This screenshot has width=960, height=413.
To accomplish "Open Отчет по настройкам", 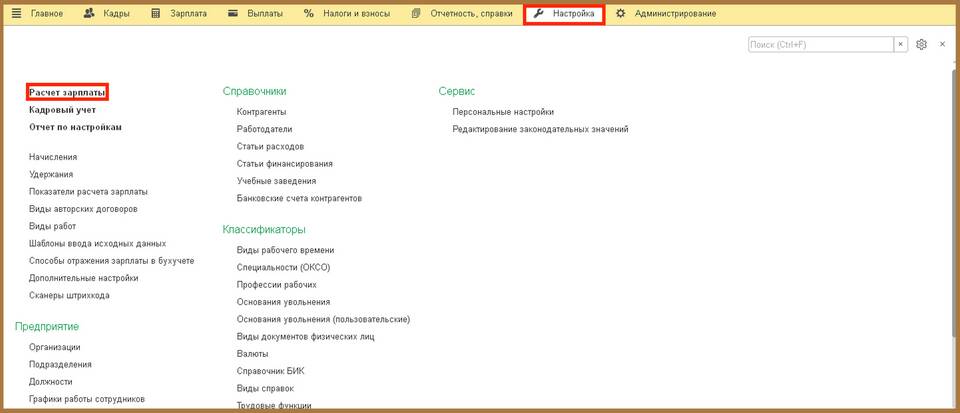I will [x=75, y=127].
